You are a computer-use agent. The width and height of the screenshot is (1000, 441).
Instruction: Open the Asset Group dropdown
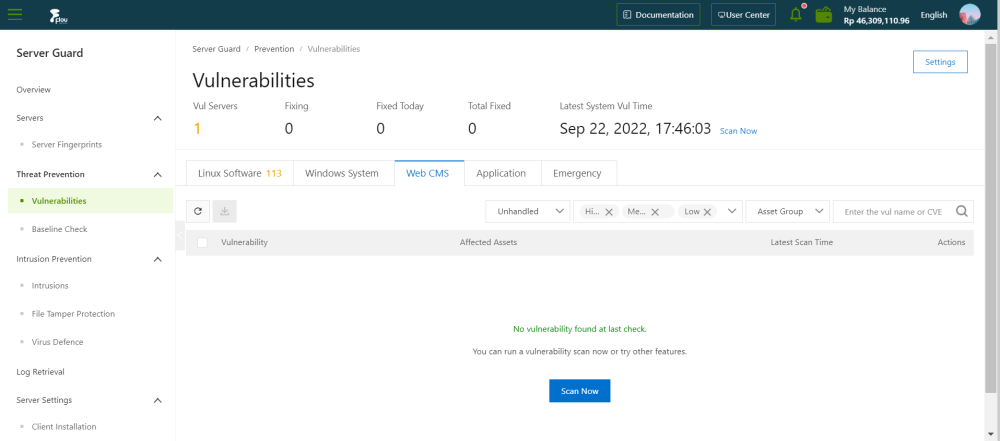(x=787, y=211)
